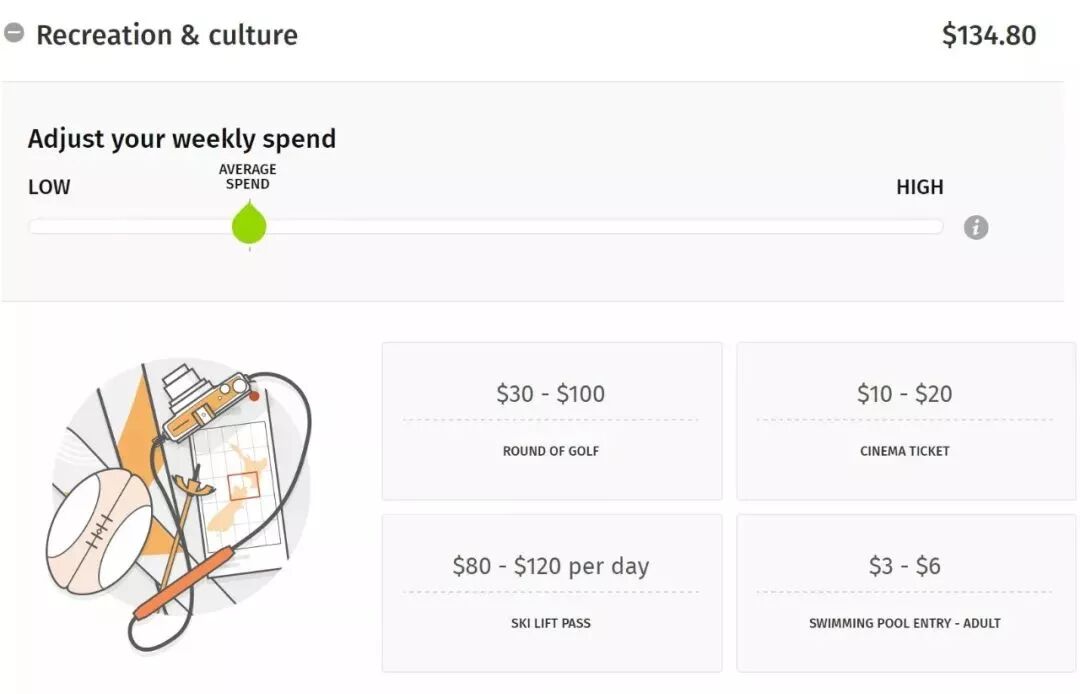Select the Swimming Pool Entry Adult card
Viewport: 1080px width, 694px height.
coord(905,593)
